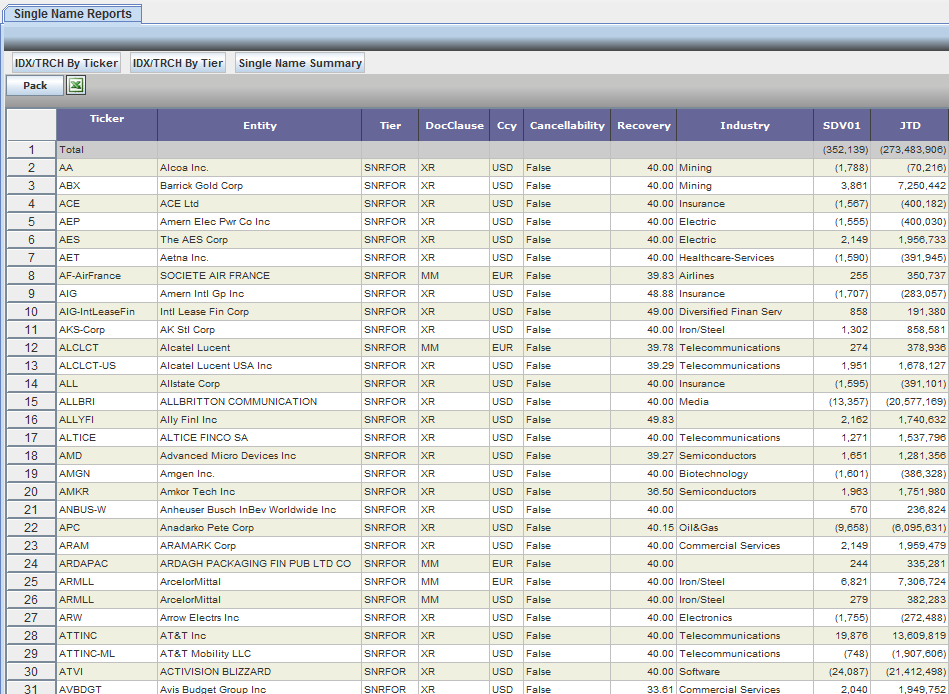Select the Arrow Electrs Inc cell
Viewport: 949px width, 694px height.
tap(260, 618)
